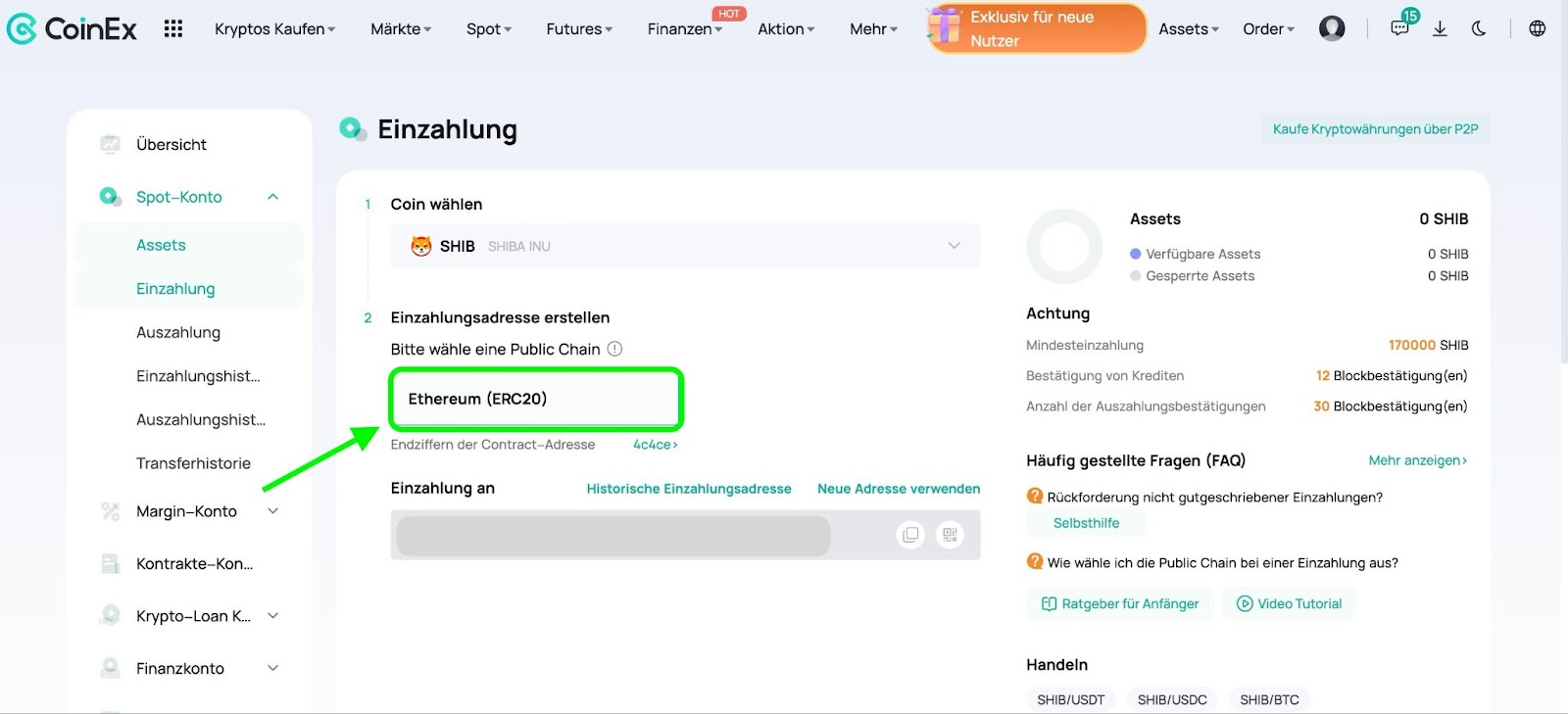Open Historische Einzahlungsadresse link

pos(689,489)
